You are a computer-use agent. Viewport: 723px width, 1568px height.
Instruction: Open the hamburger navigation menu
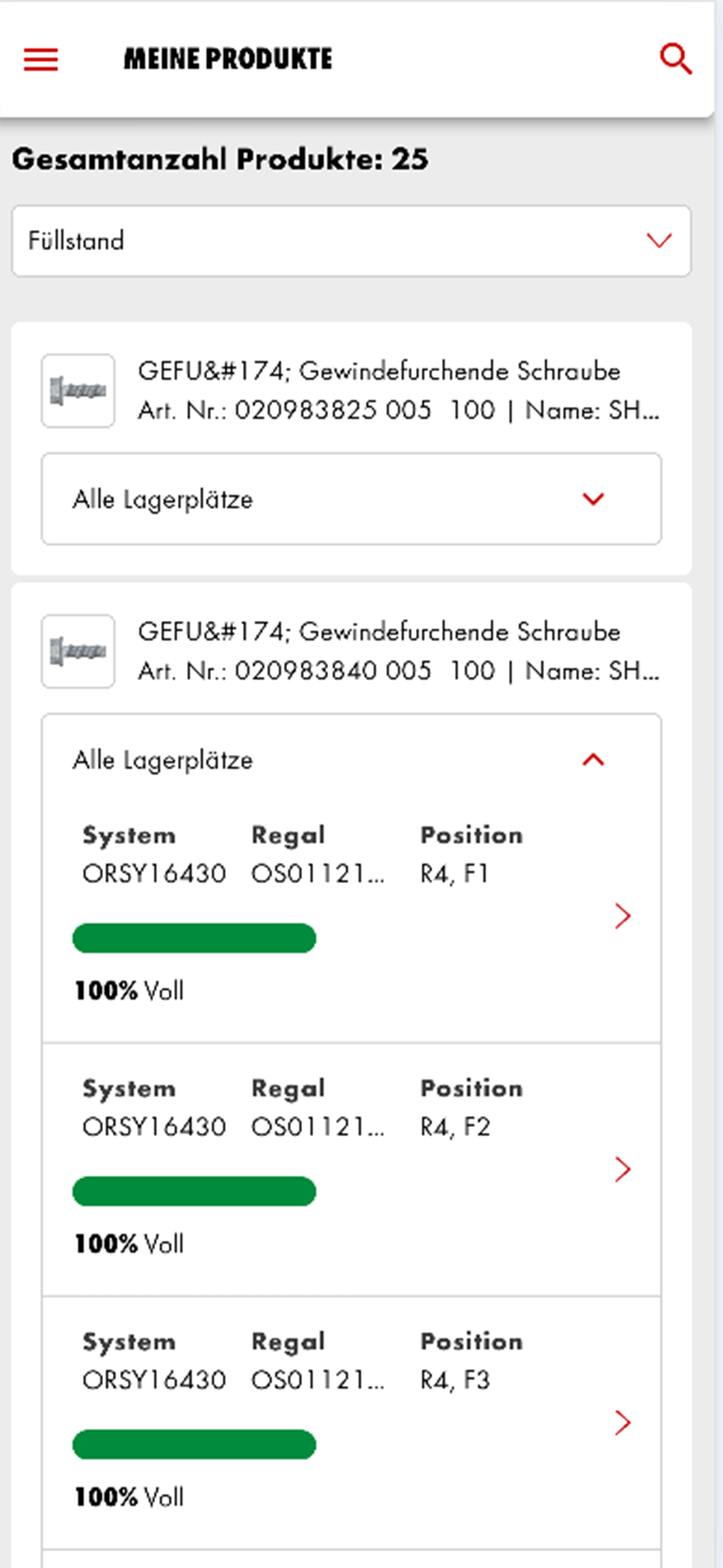(x=41, y=59)
